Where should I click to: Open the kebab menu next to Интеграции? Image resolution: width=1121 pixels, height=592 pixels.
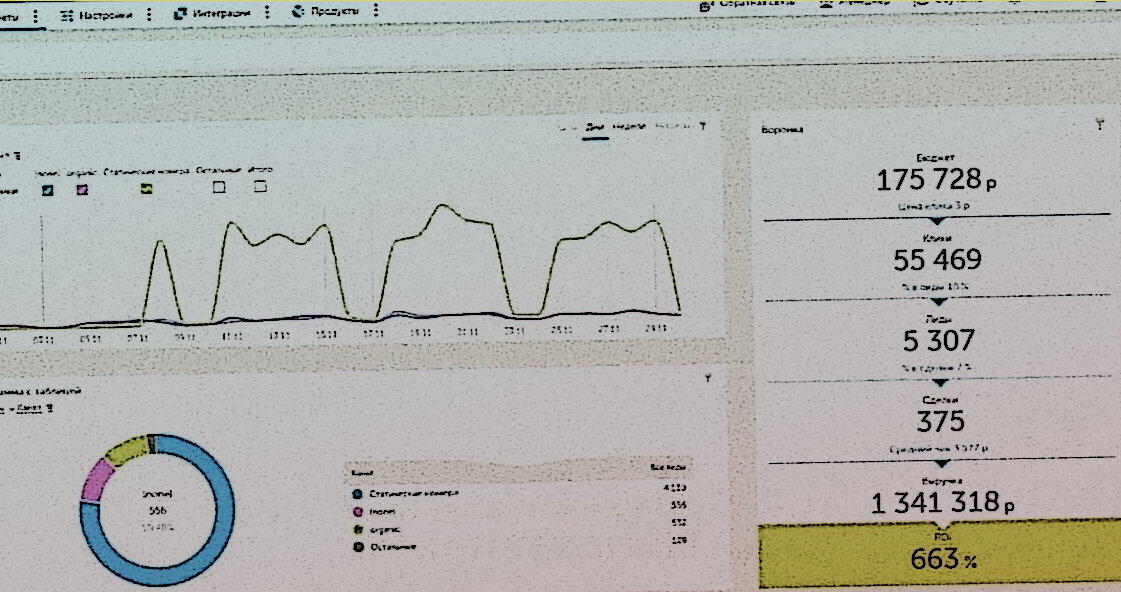pos(267,12)
